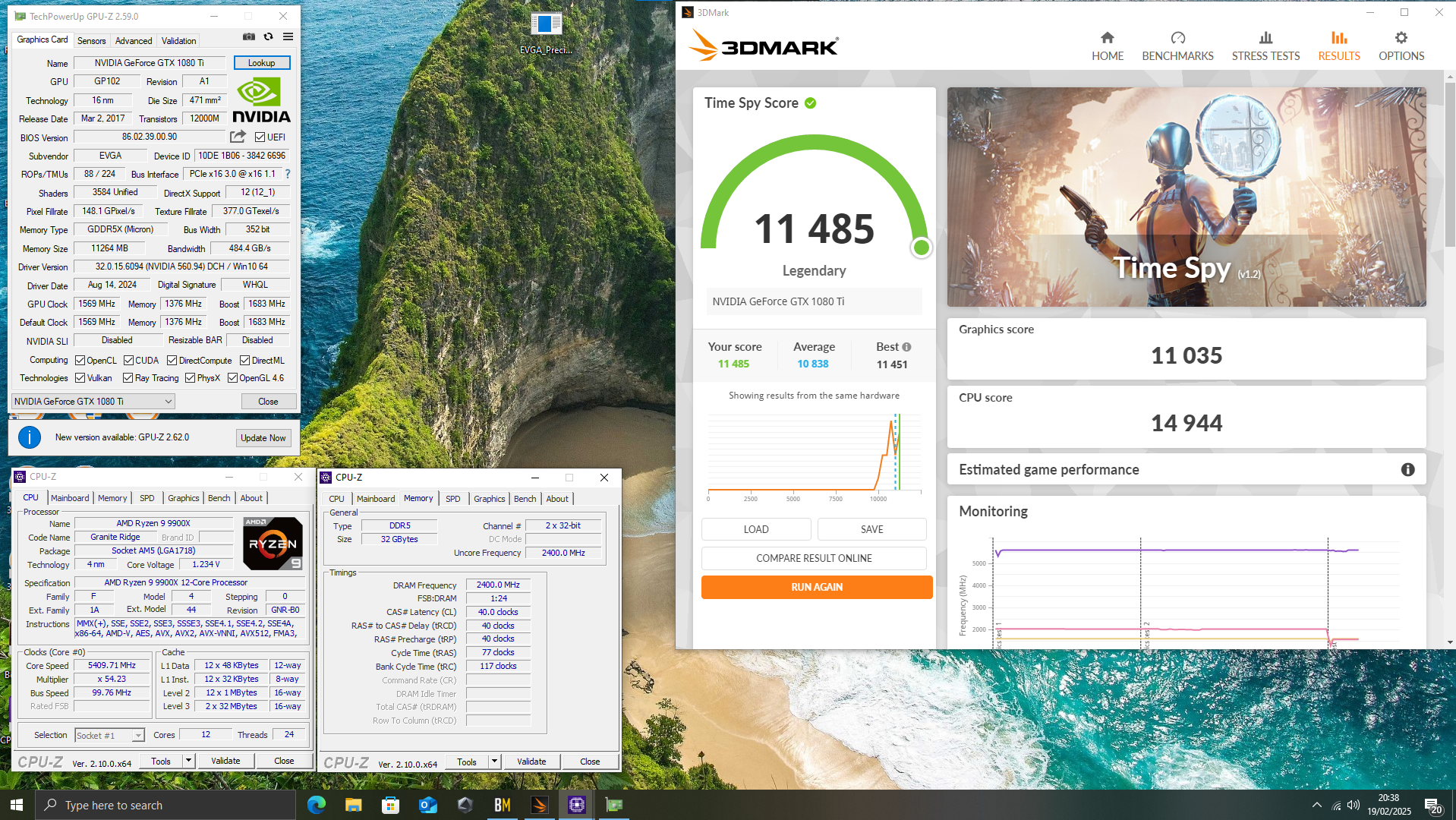Toggle the CUDA checkbox

(129, 361)
